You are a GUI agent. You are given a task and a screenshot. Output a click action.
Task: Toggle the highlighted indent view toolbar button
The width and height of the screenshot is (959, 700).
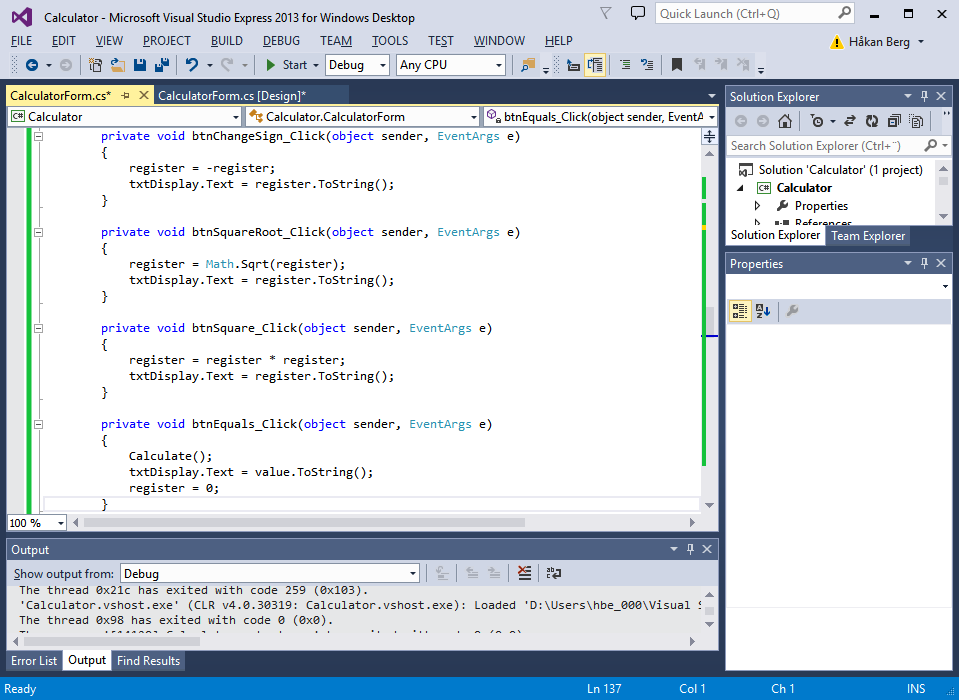(x=594, y=65)
